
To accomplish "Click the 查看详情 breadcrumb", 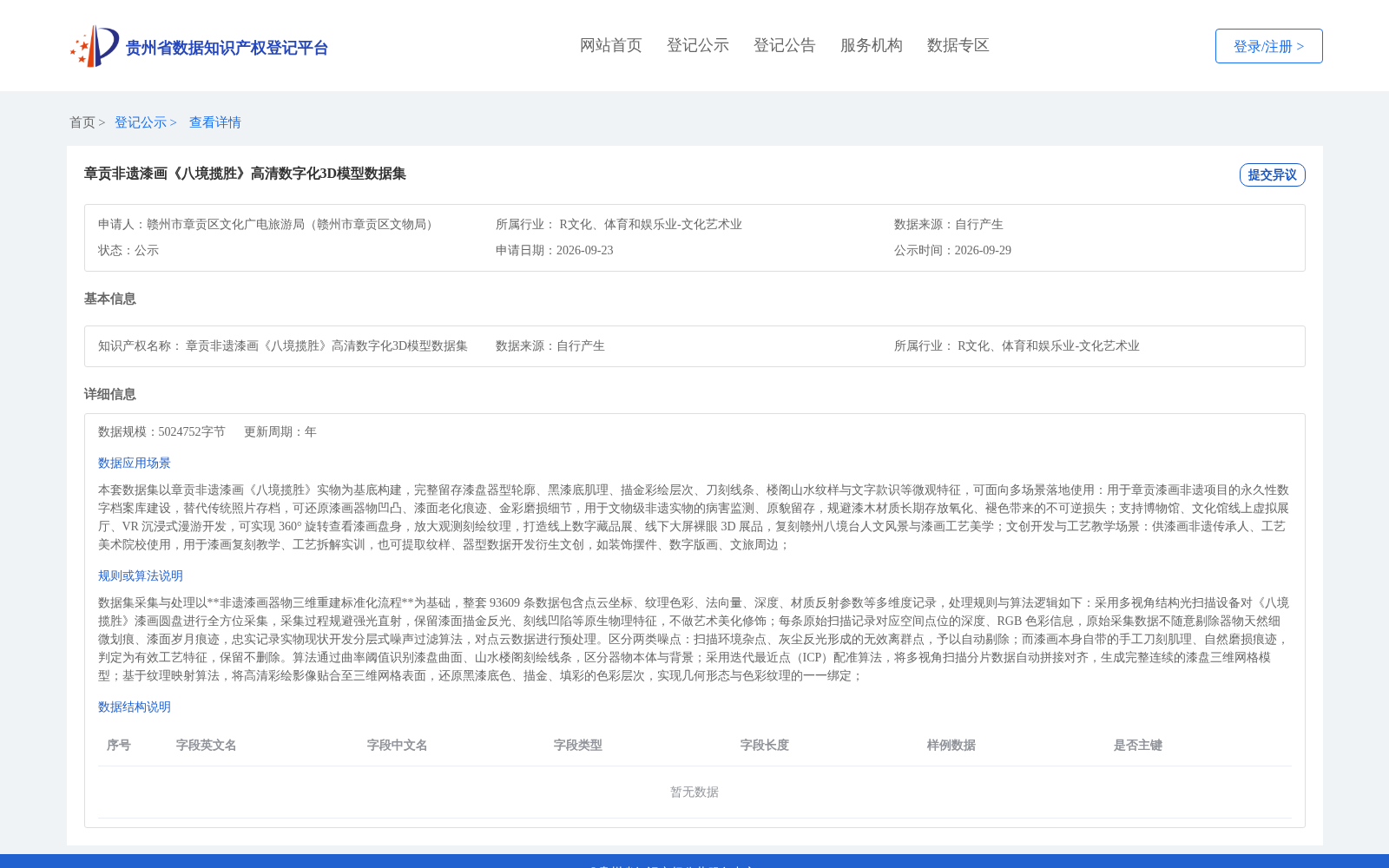I will (x=215, y=122).
